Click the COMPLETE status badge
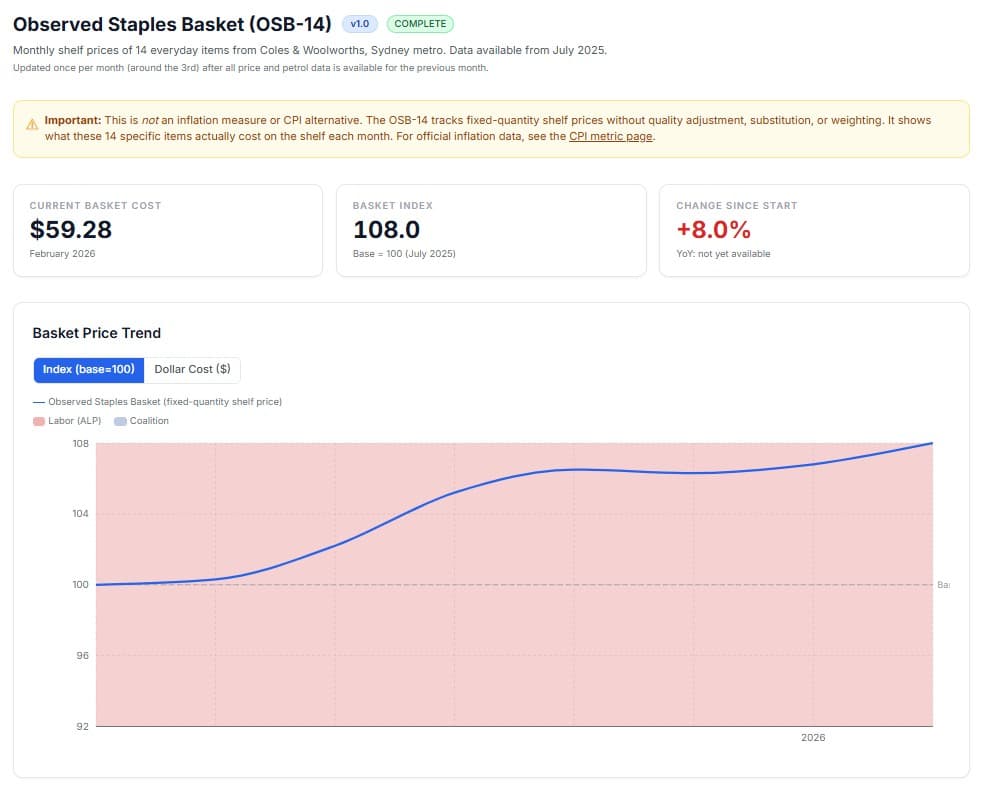 (x=420, y=24)
